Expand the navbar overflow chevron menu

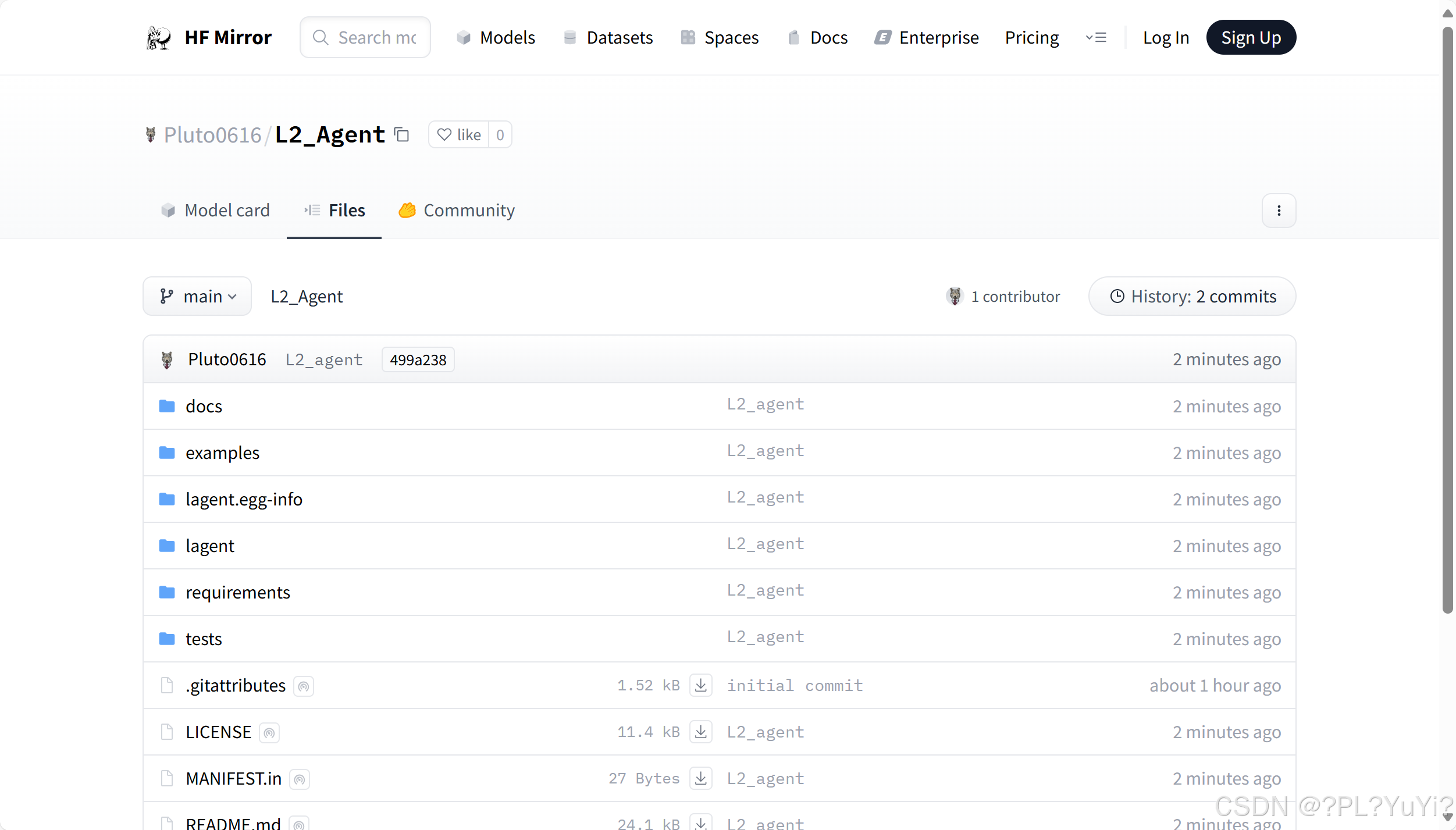pos(1097,37)
